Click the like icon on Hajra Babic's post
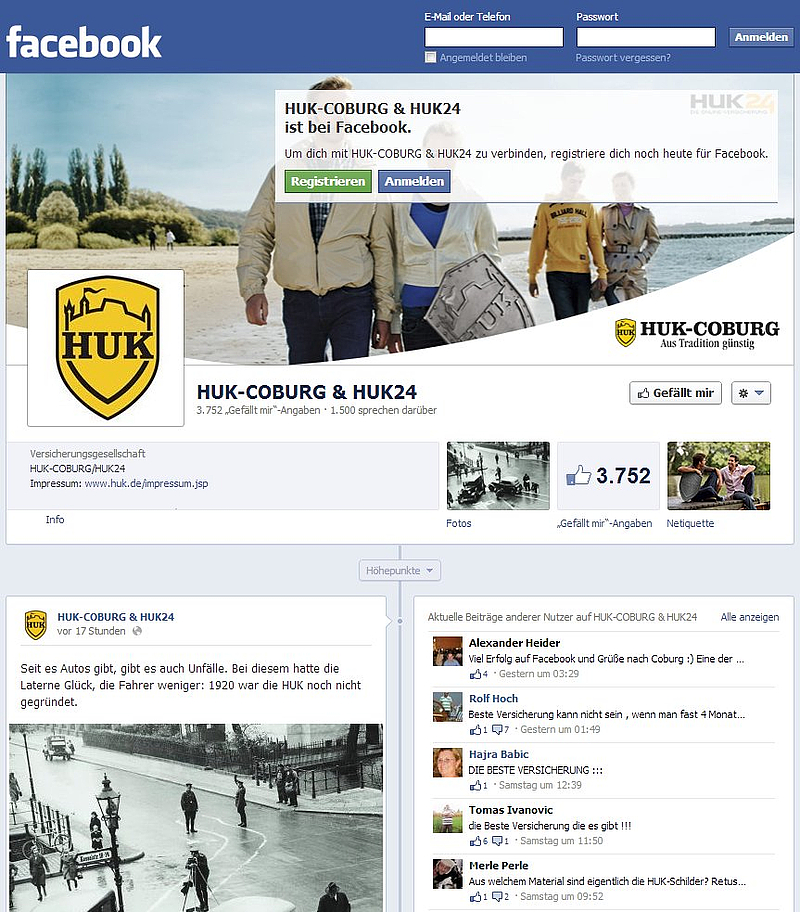The image size is (800, 912). [x=475, y=786]
